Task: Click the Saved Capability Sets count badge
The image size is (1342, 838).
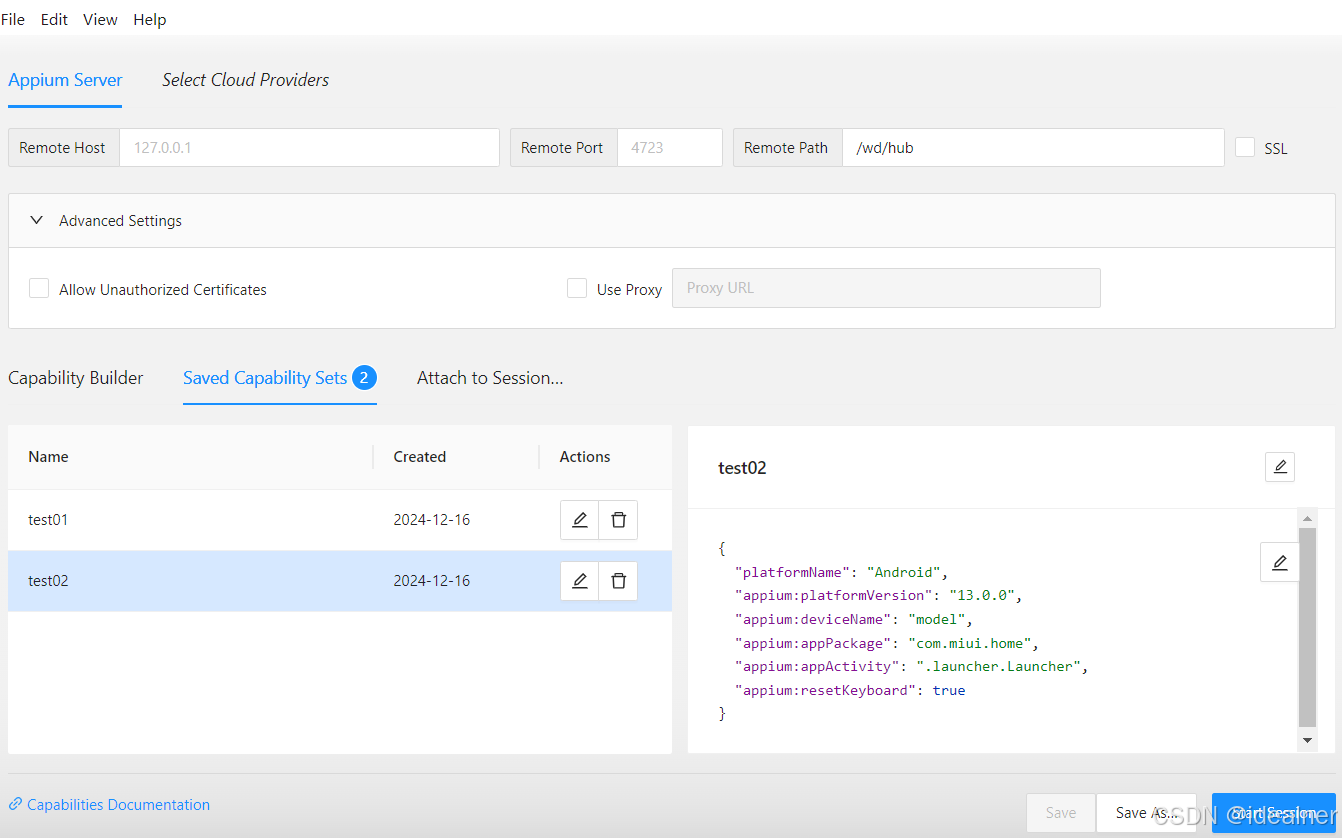Action: click(364, 378)
